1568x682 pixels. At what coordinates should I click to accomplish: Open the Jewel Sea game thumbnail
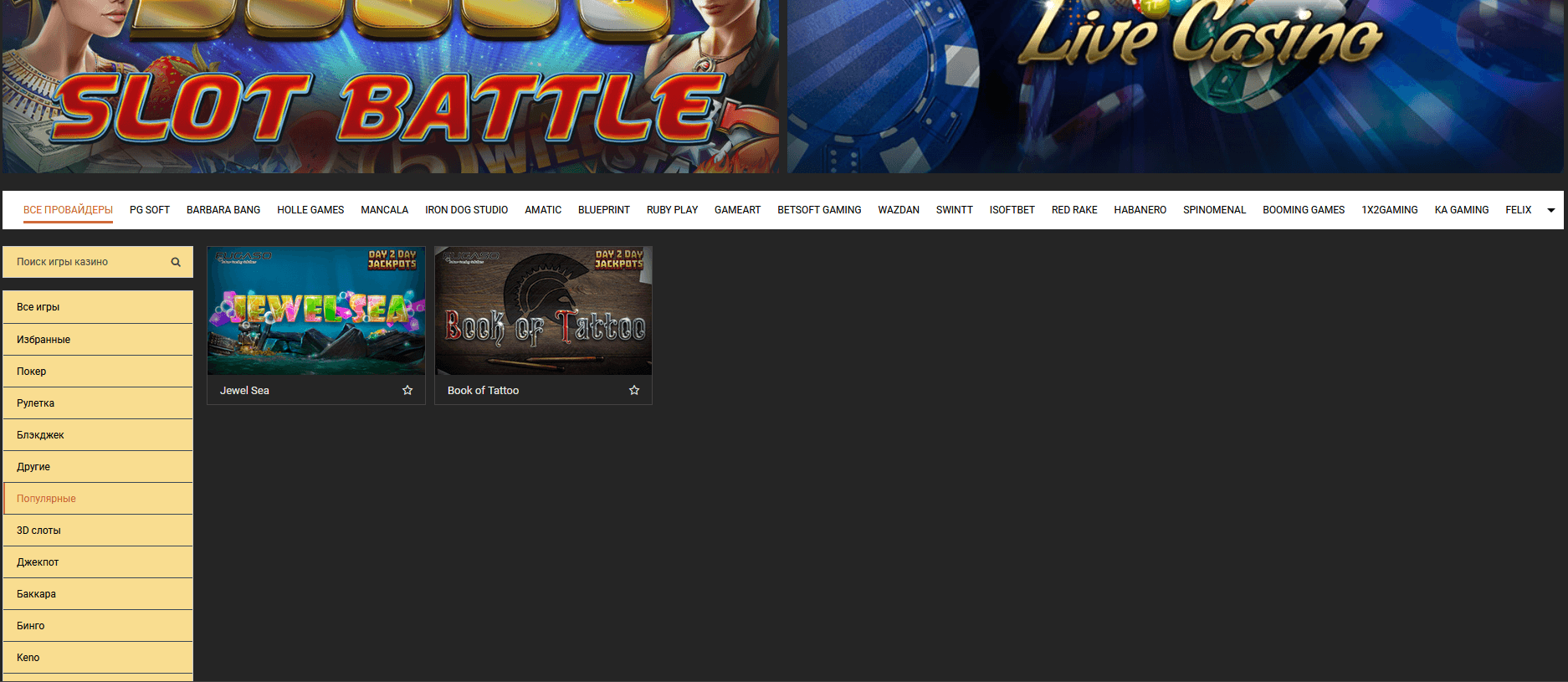tap(316, 310)
